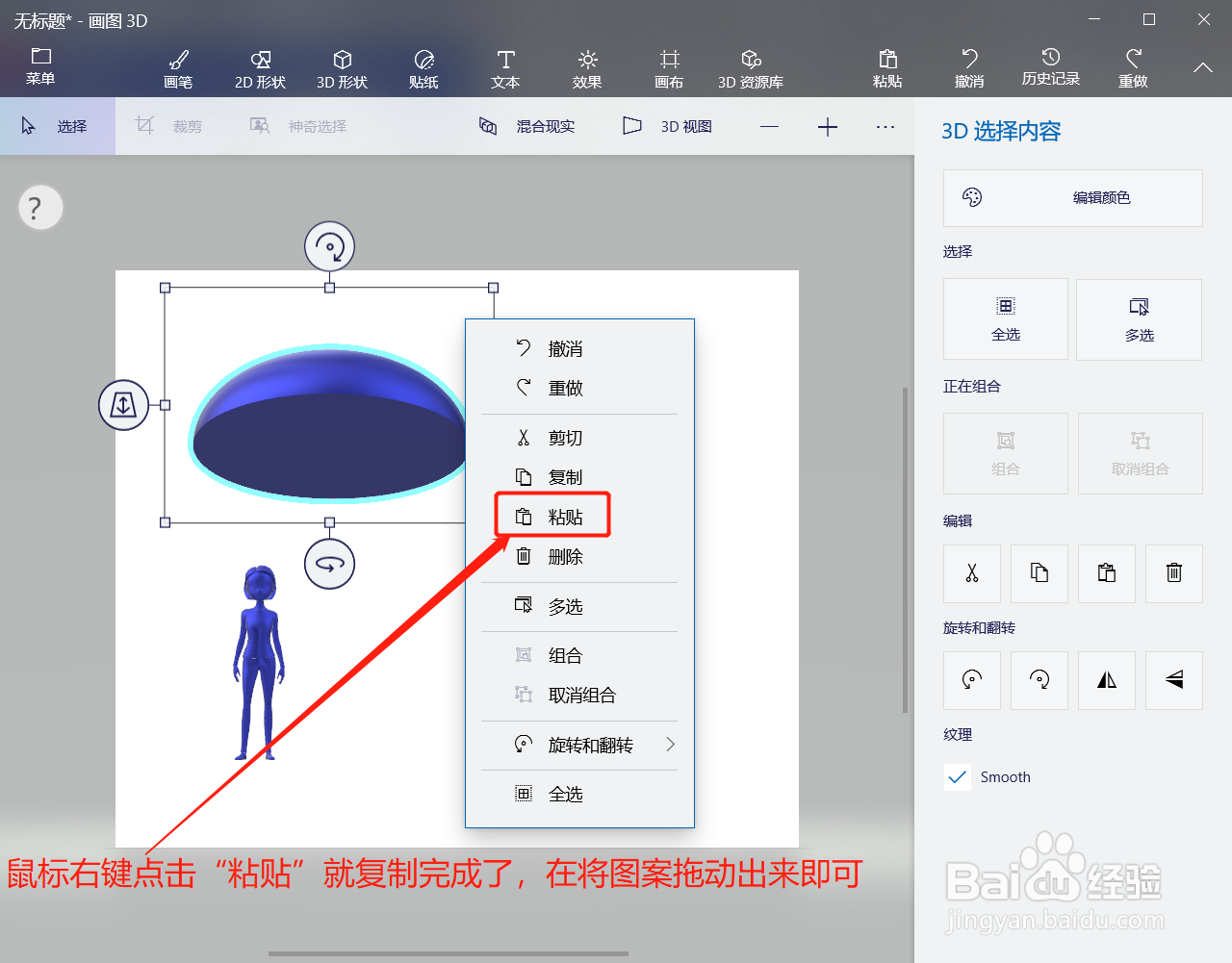
Task: Delete selection using trash icon in Edit panel
Action: 1173,573
